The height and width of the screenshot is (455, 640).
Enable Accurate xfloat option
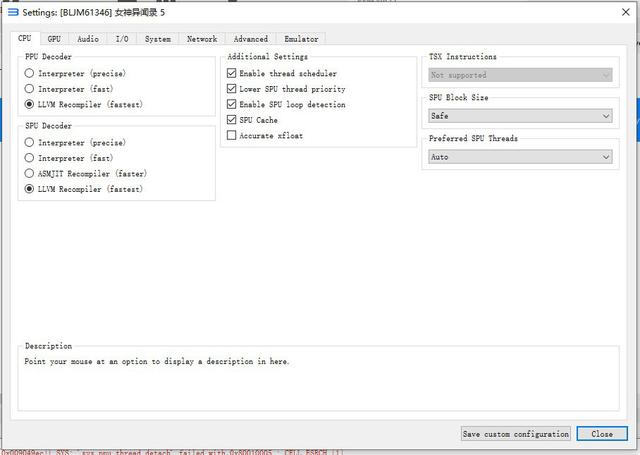point(232,136)
